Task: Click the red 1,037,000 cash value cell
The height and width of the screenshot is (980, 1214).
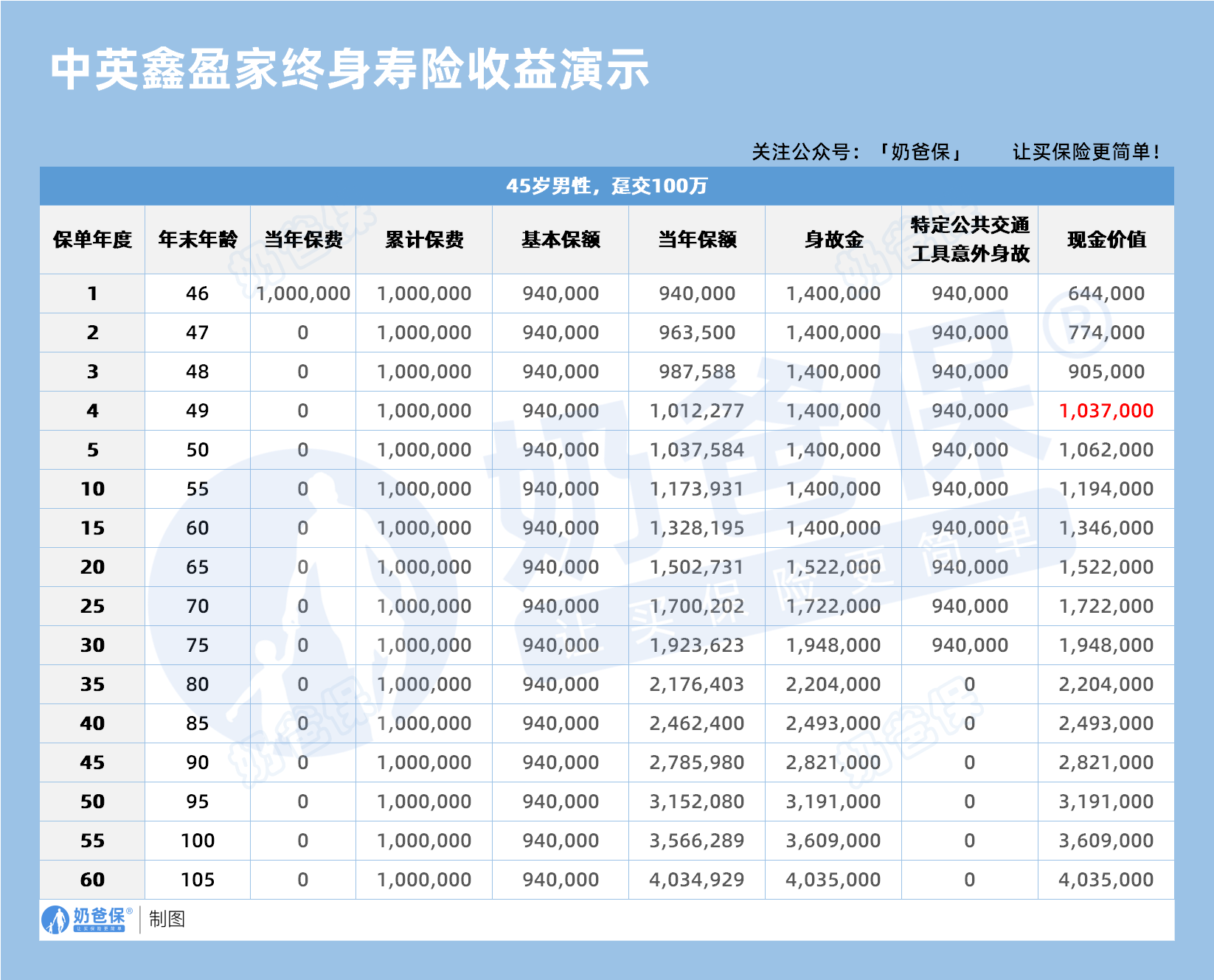Action: (1106, 411)
